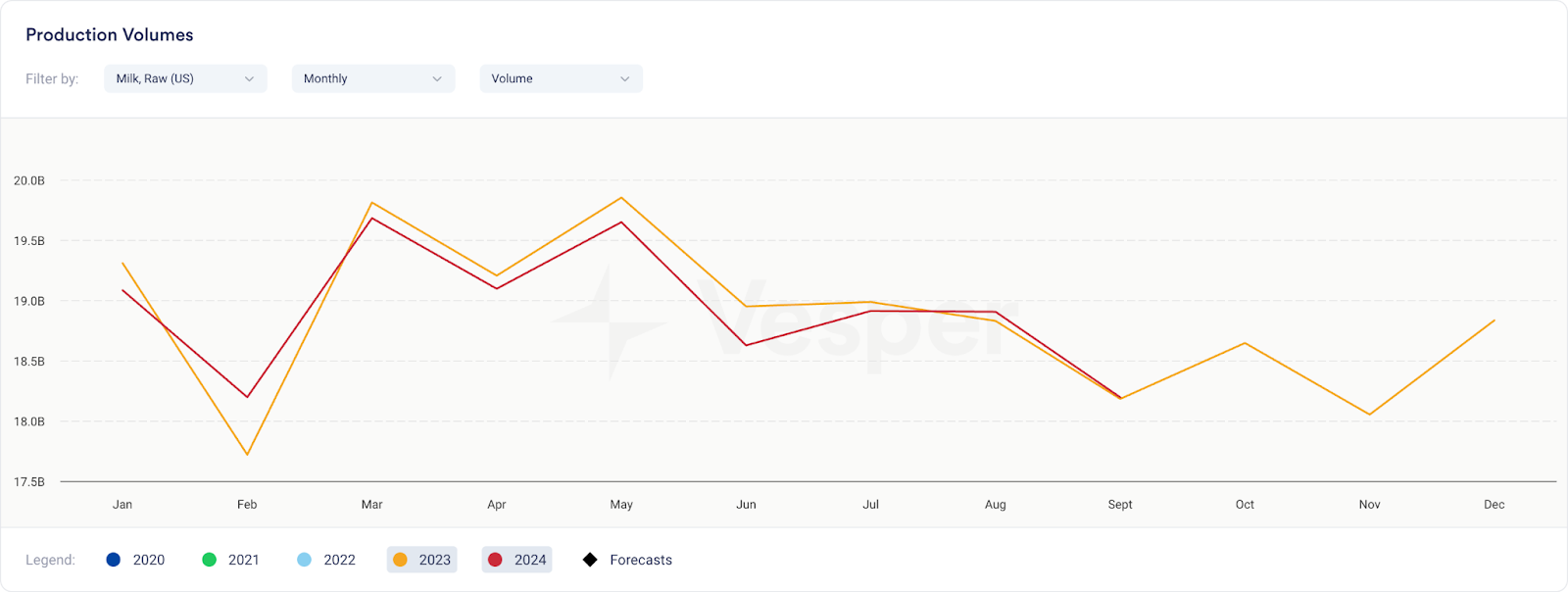Click the blue 2020 legend dot

(114, 560)
